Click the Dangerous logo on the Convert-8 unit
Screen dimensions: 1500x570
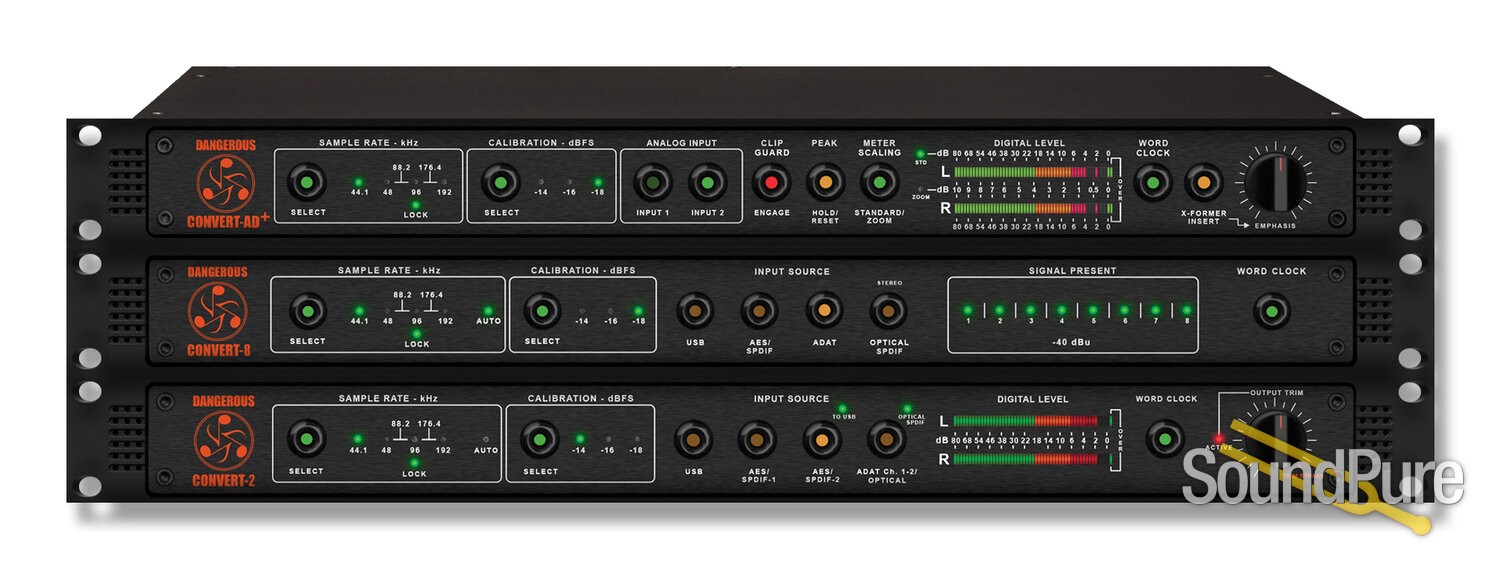219,311
